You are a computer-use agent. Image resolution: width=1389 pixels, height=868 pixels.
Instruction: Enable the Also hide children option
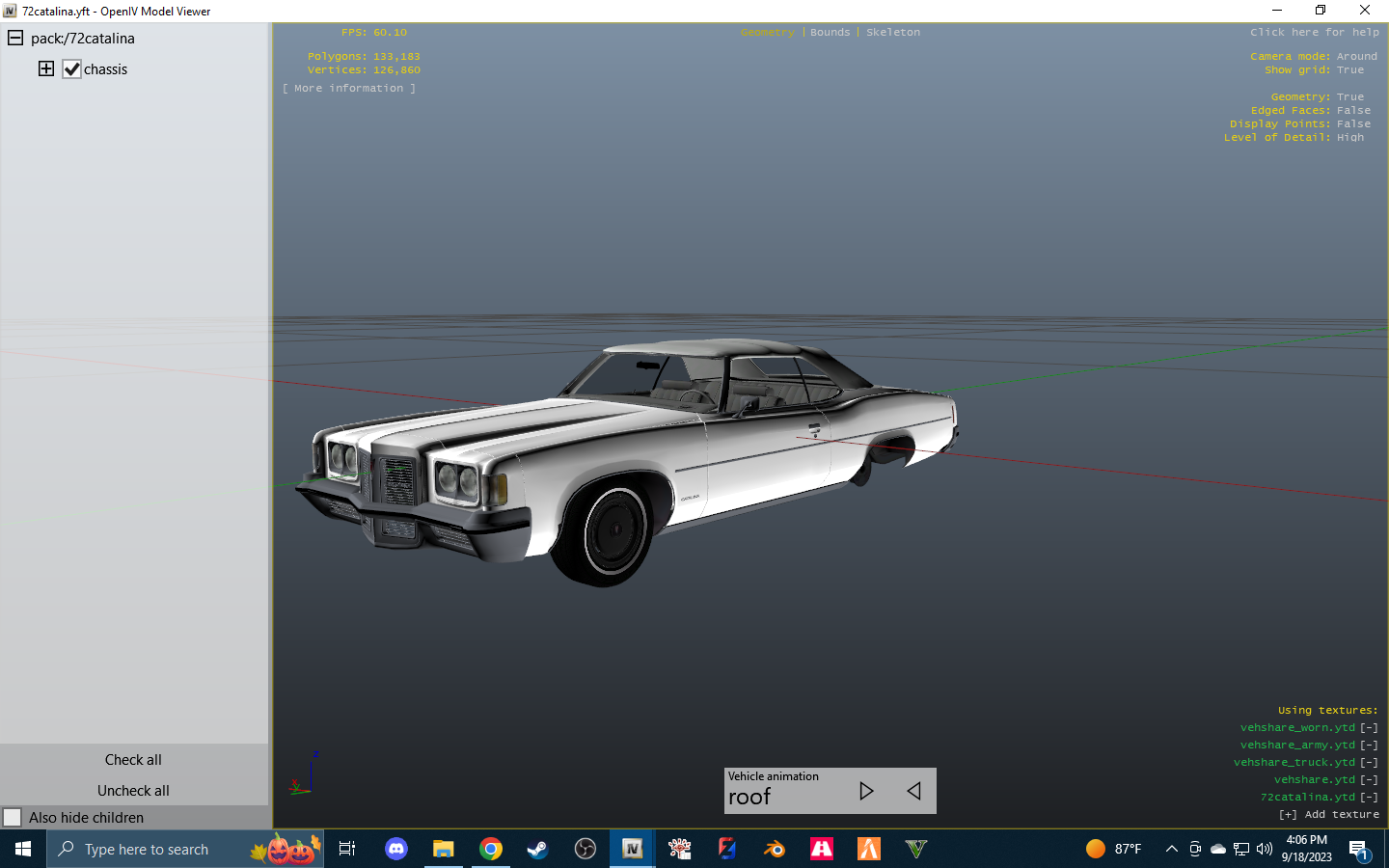[14, 817]
